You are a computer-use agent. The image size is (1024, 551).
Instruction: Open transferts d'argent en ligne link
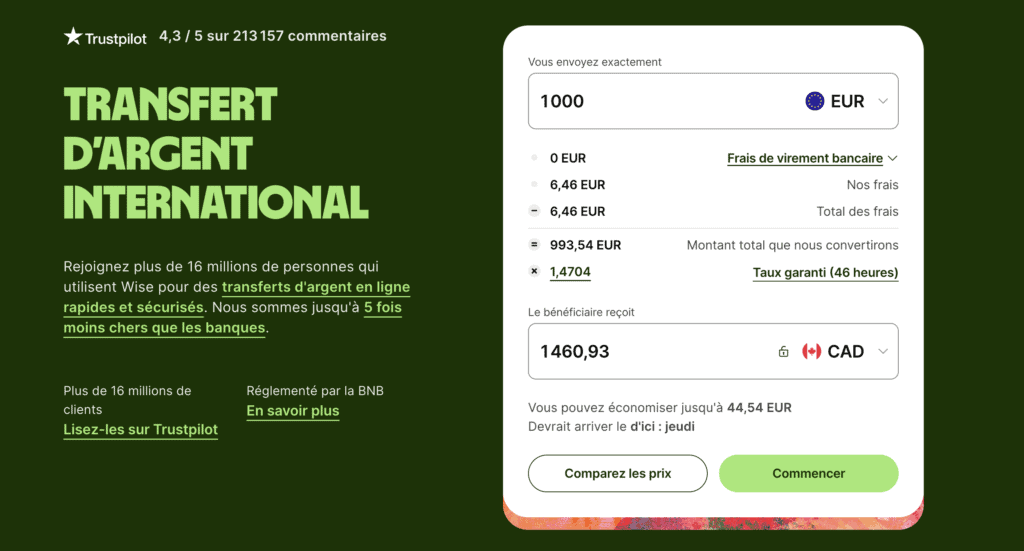click(x=315, y=287)
